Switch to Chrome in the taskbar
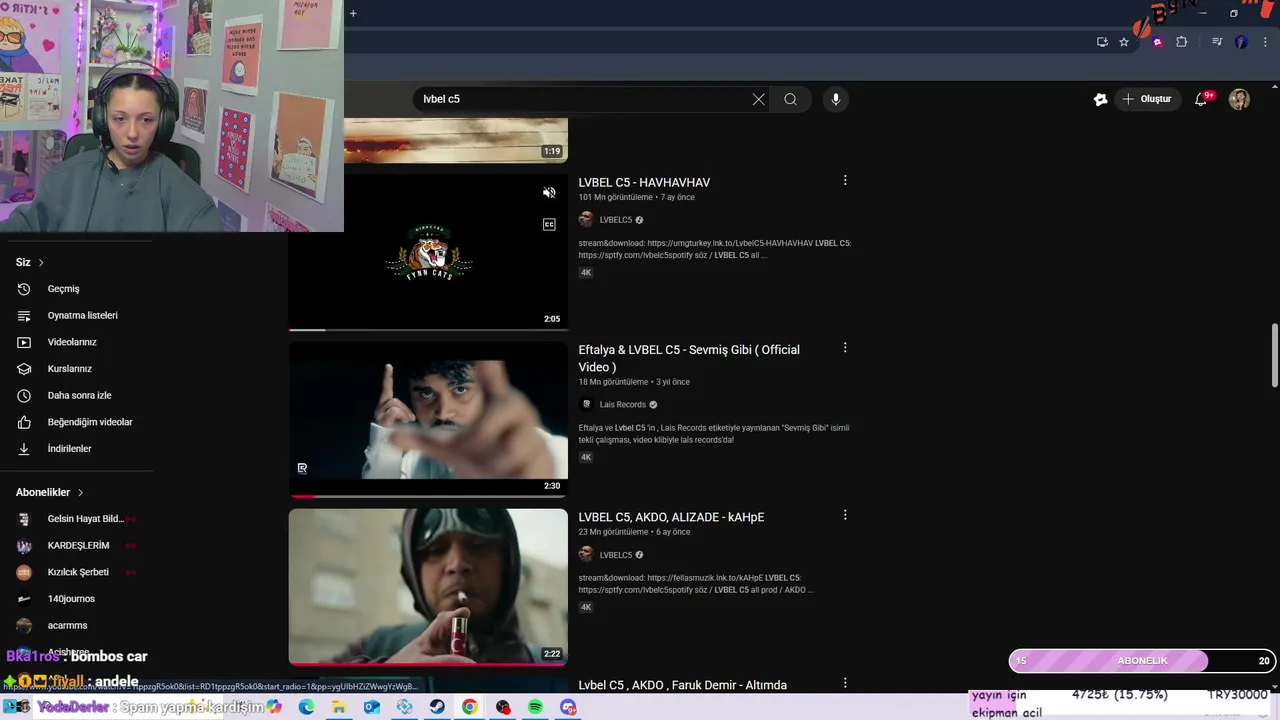This screenshot has height=720, width=1280. (469, 707)
